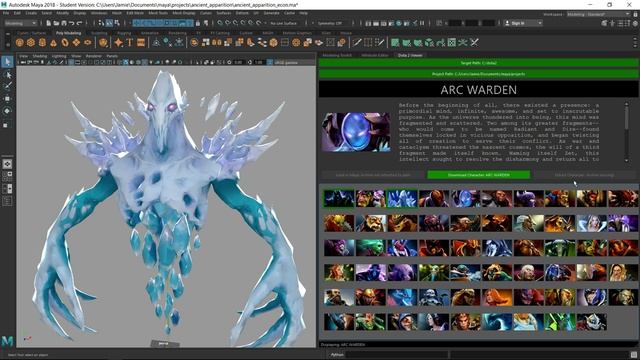Viewport: 640px width, 360px height.
Task: Click the SVG tool shelf icon
Action: tap(141, 42)
